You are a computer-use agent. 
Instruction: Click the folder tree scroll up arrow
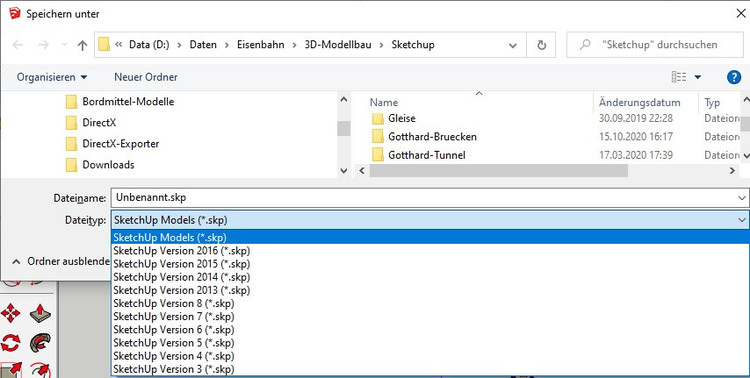pos(344,99)
